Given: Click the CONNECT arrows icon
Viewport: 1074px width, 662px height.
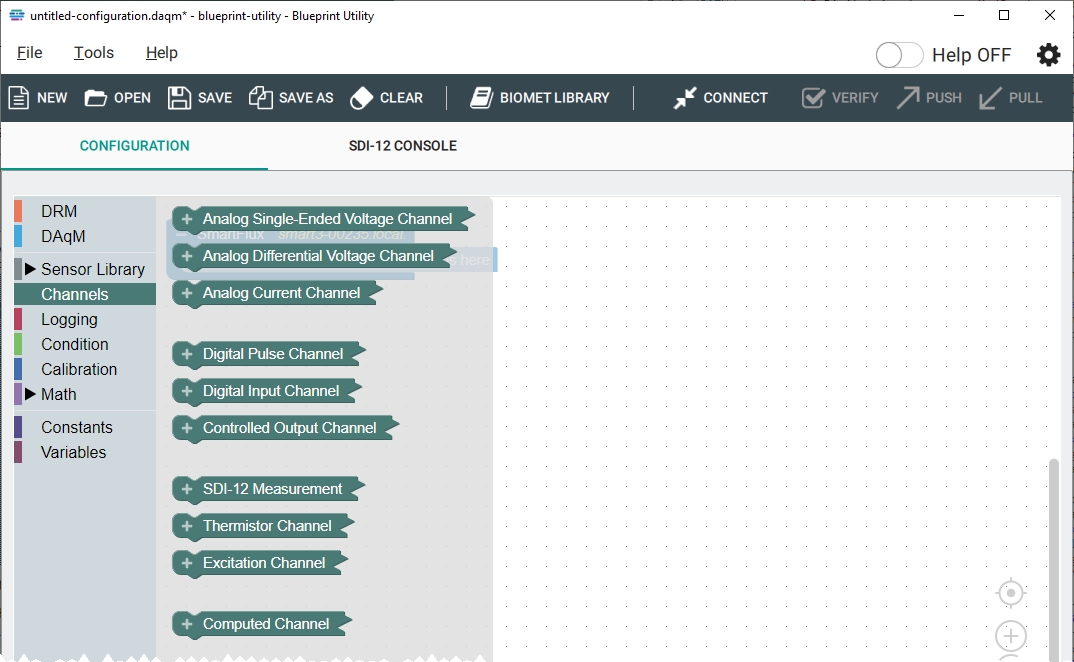Looking at the screenshot, I should [685, 98].
